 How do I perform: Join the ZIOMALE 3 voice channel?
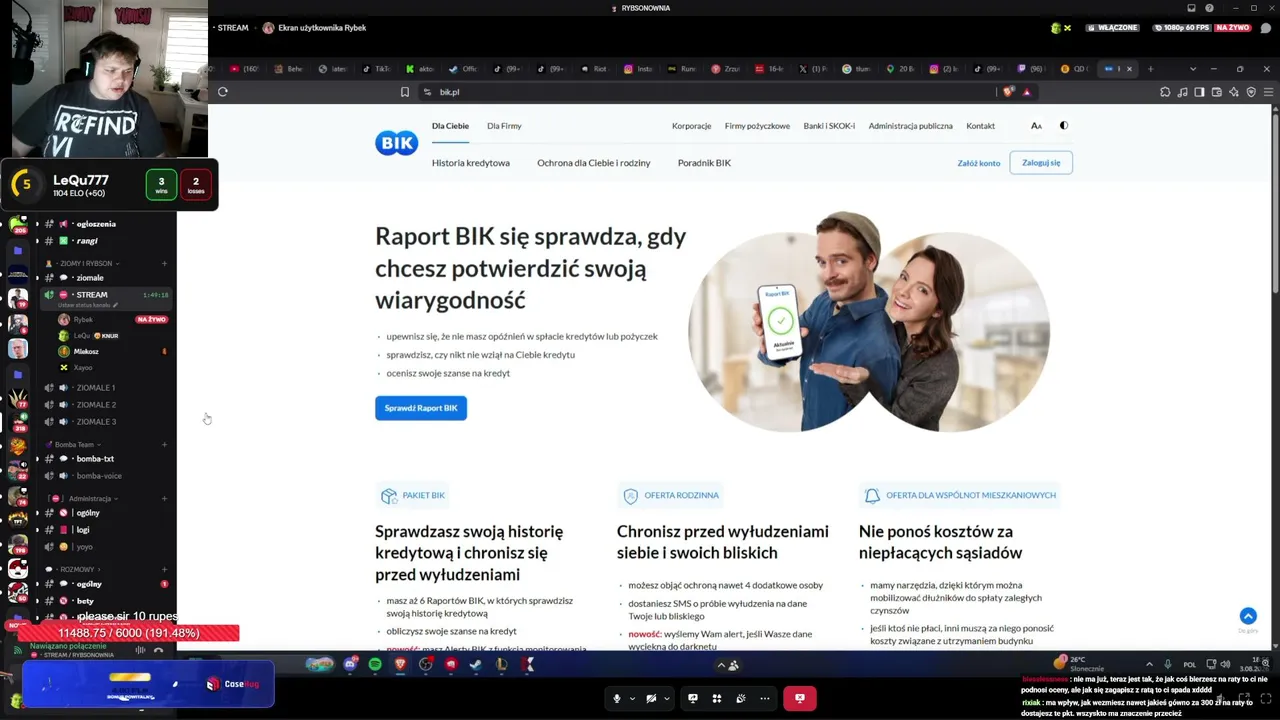[96, 422]
